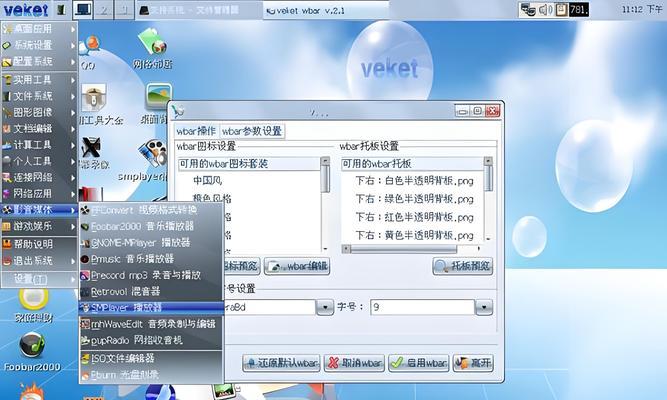
Task: Open the 计算工具 menu entry
Action: [x=39, y=145]
